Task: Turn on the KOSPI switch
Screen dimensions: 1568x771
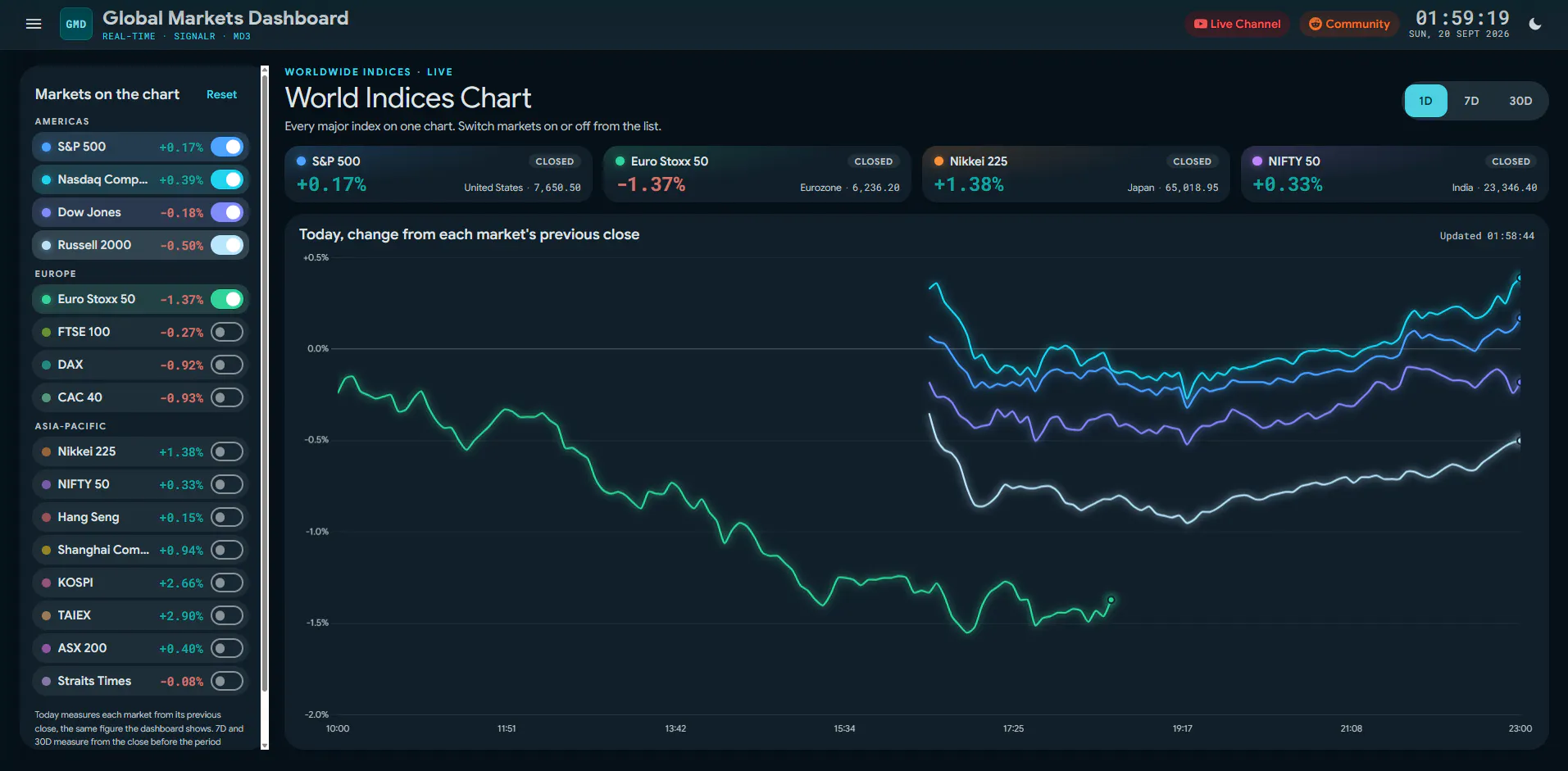Action: [x=227, y=583]
